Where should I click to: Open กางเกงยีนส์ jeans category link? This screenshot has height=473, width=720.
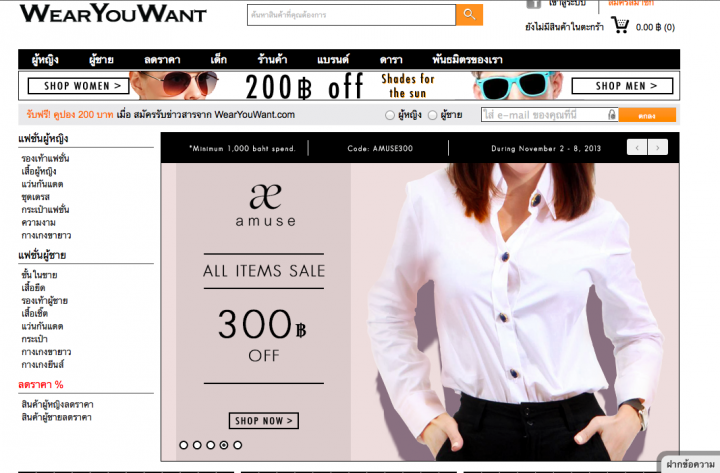42,365
